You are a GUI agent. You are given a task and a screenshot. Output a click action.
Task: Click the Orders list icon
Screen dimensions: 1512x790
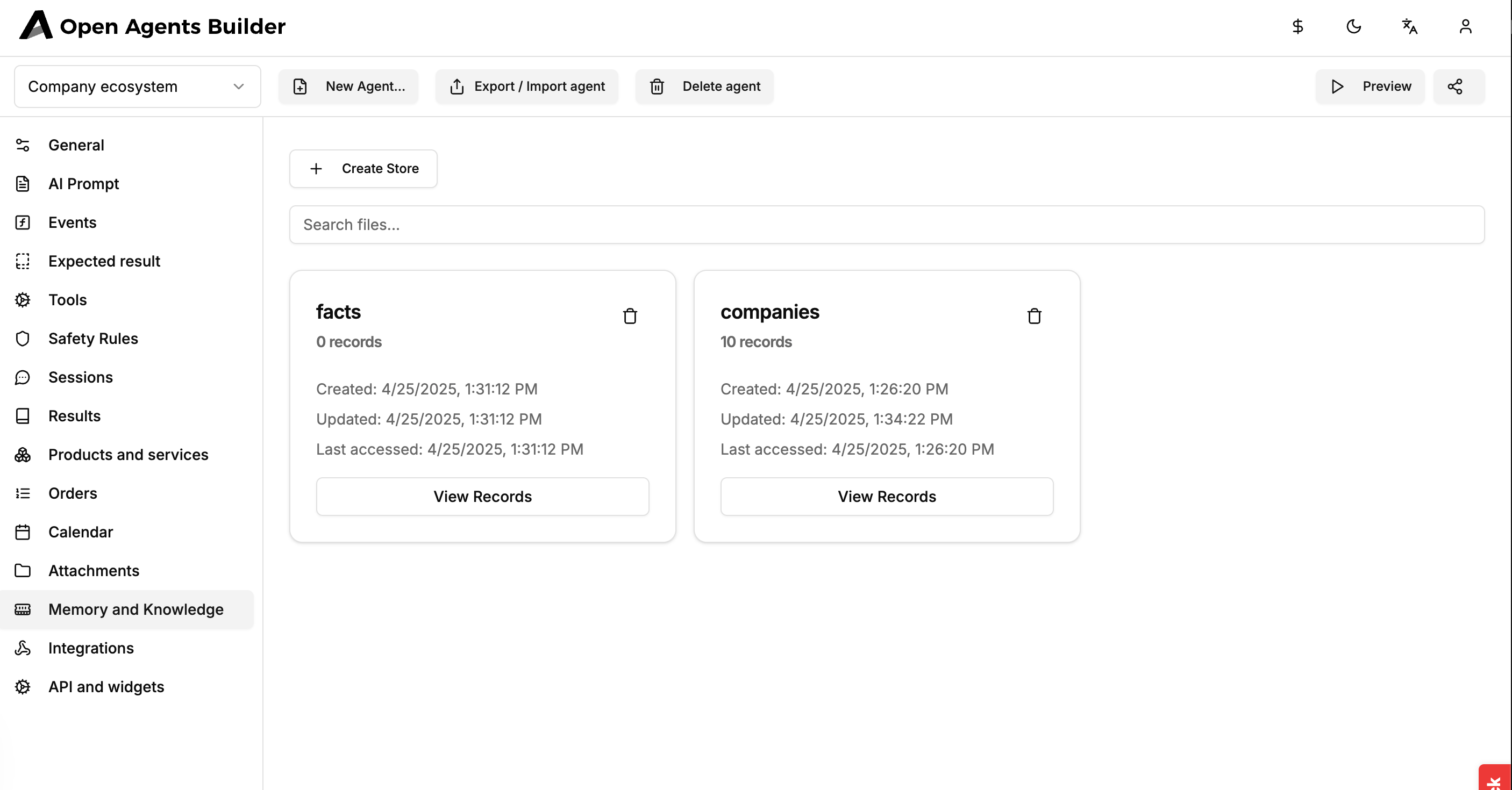(22, 493)
